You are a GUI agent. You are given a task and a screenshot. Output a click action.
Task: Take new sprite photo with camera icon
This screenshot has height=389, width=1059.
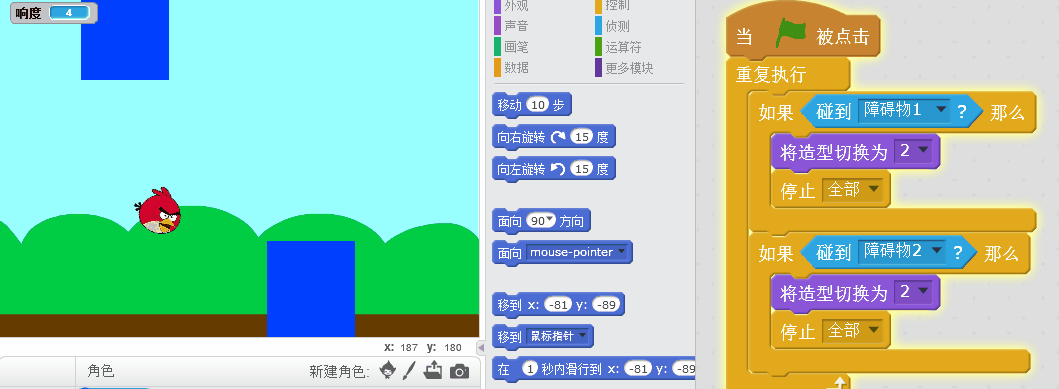(459, 371)
